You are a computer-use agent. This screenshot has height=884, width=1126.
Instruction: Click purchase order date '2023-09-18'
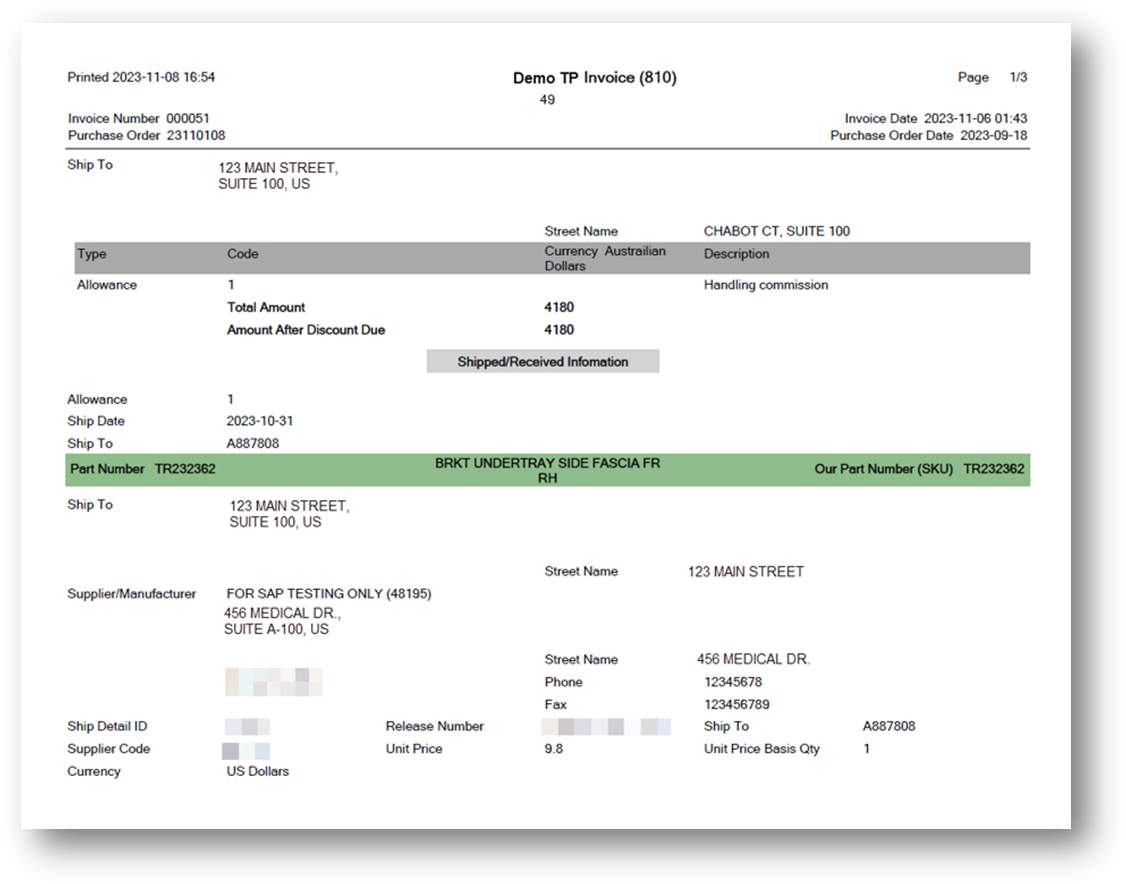[x=994, y=135]
